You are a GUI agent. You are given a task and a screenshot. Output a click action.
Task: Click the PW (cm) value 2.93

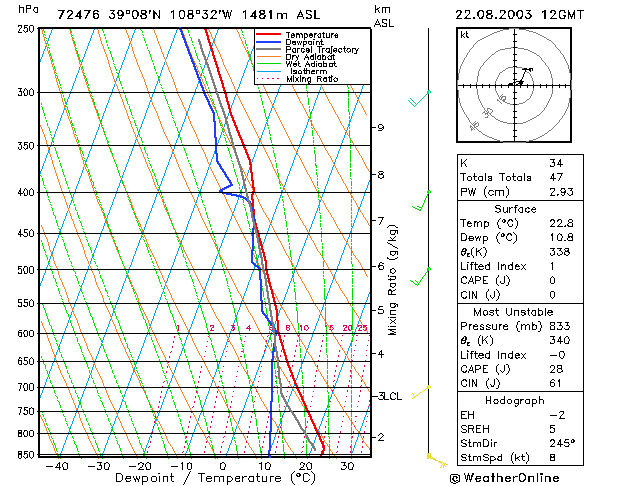(x=561, y=192)
